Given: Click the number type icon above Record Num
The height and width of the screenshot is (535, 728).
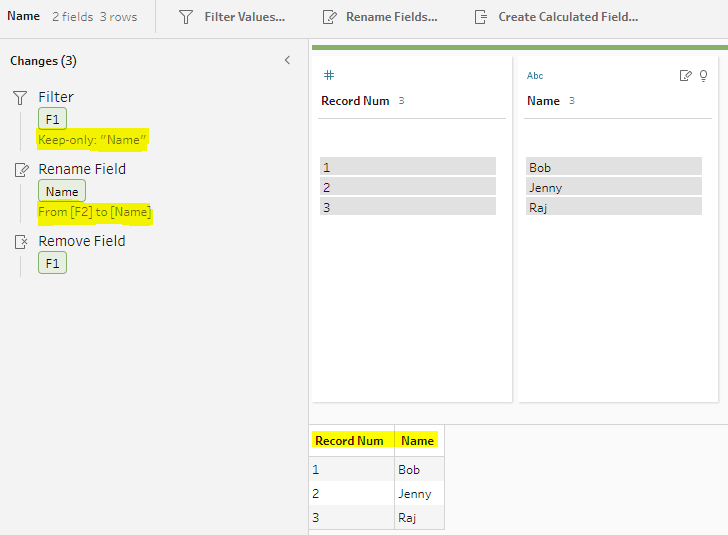Looking at the screenshot, I should (x=328, y=76).
